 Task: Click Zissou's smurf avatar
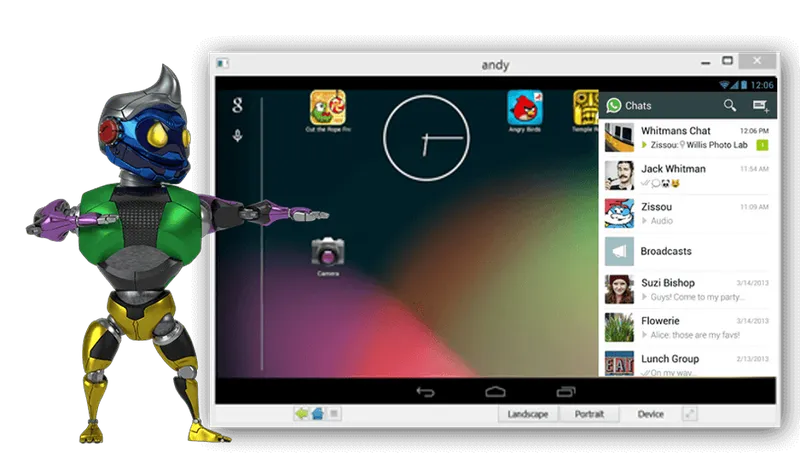619,213
